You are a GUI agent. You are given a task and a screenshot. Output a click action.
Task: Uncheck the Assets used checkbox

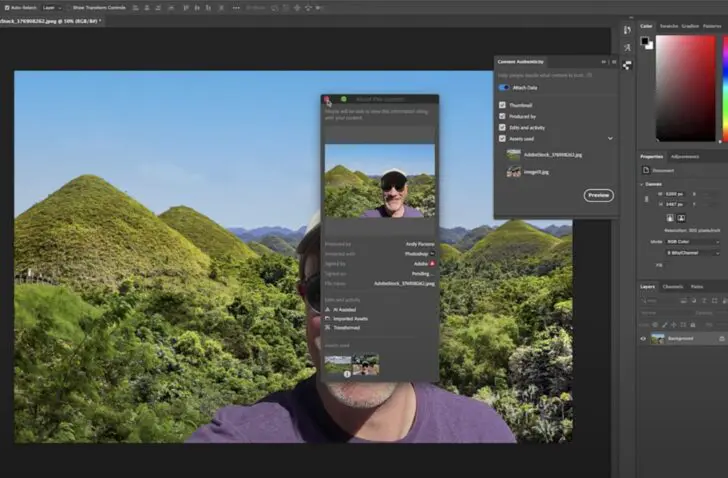coord(502,138)
